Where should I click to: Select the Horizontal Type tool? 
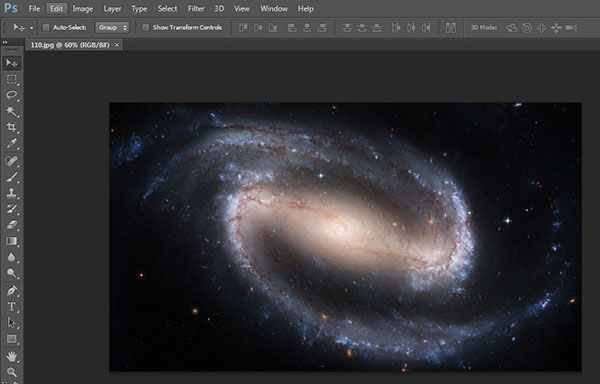point(11,307)
